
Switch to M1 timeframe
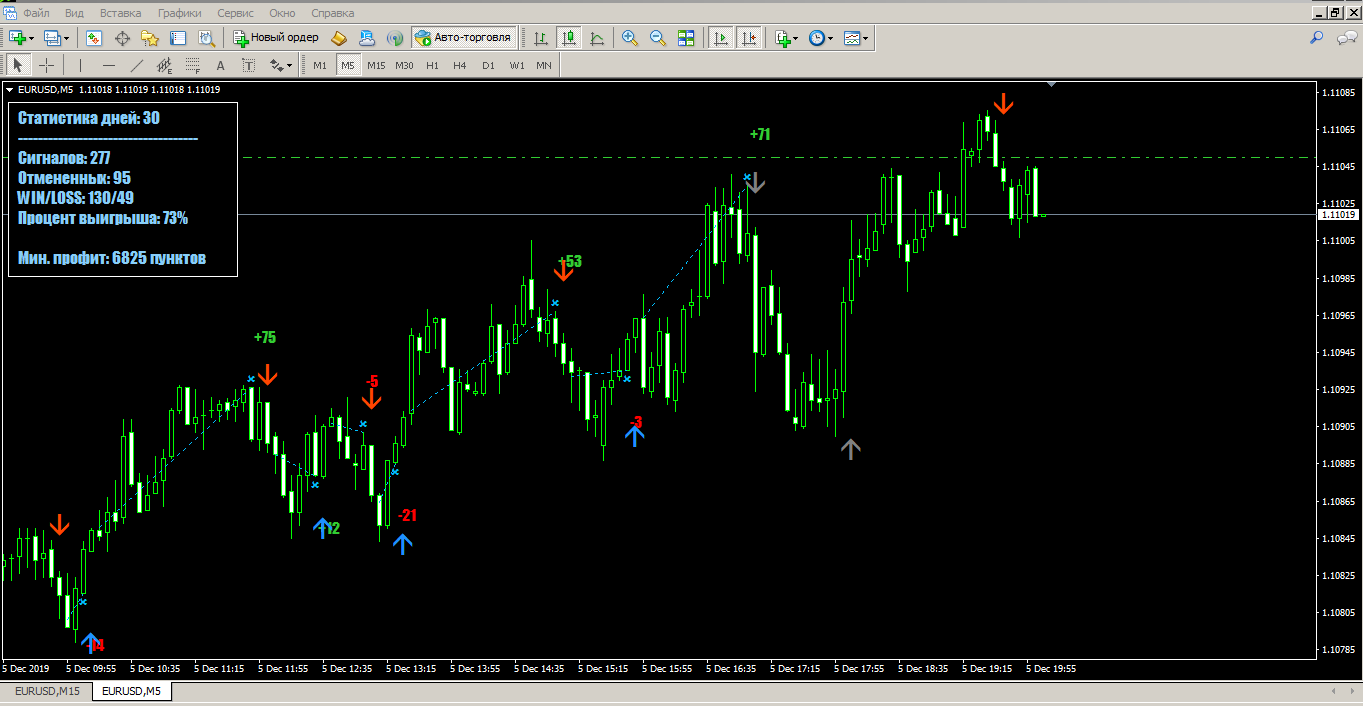pos(319,66)
